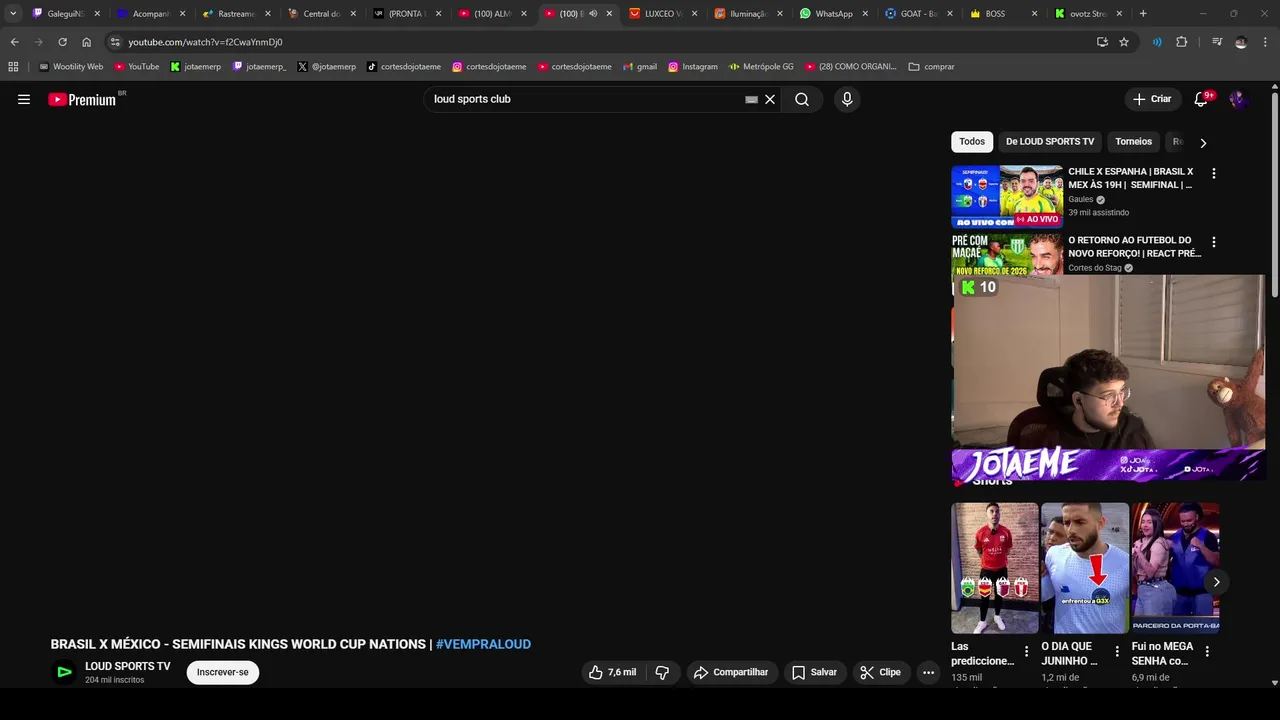Subscribe via Inscrever-se button
Viewport: 1280px width, 720px height.
point(223,672)
